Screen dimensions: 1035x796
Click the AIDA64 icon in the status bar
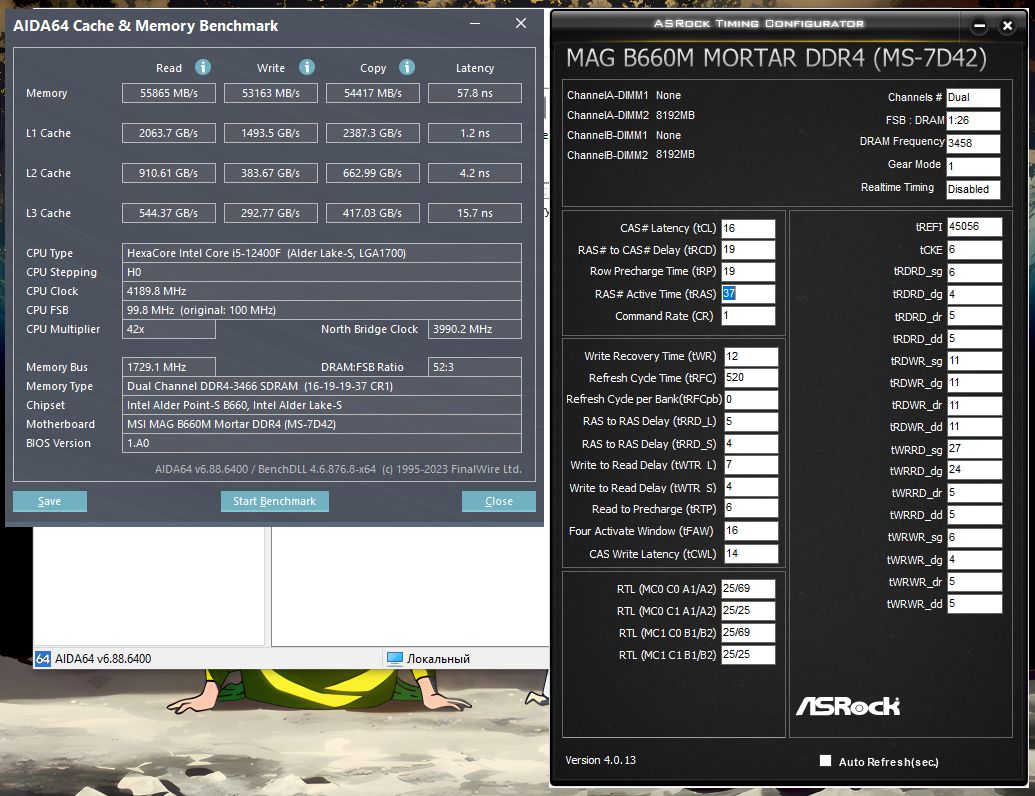43,659
